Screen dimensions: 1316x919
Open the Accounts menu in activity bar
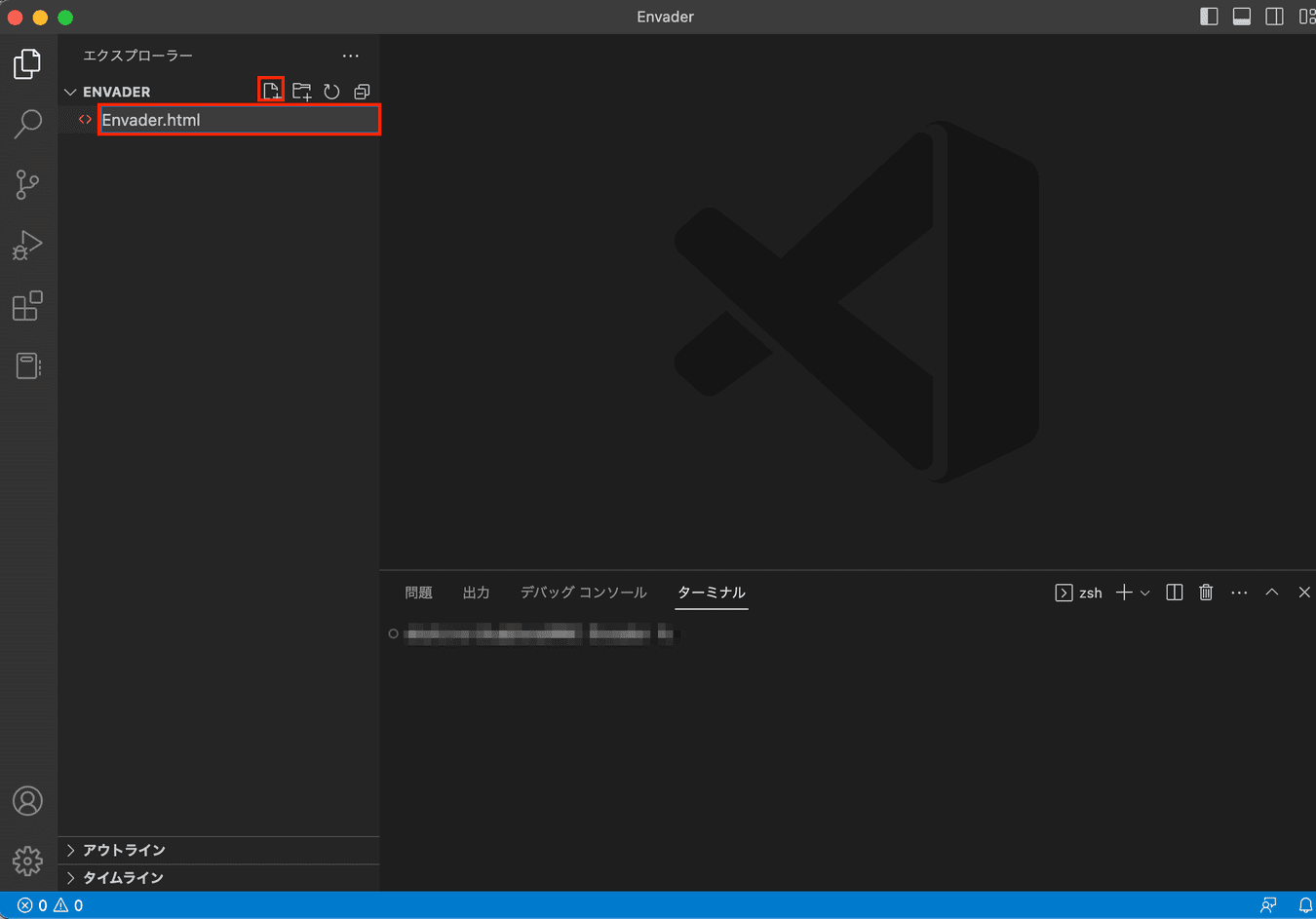coord(27,801)
